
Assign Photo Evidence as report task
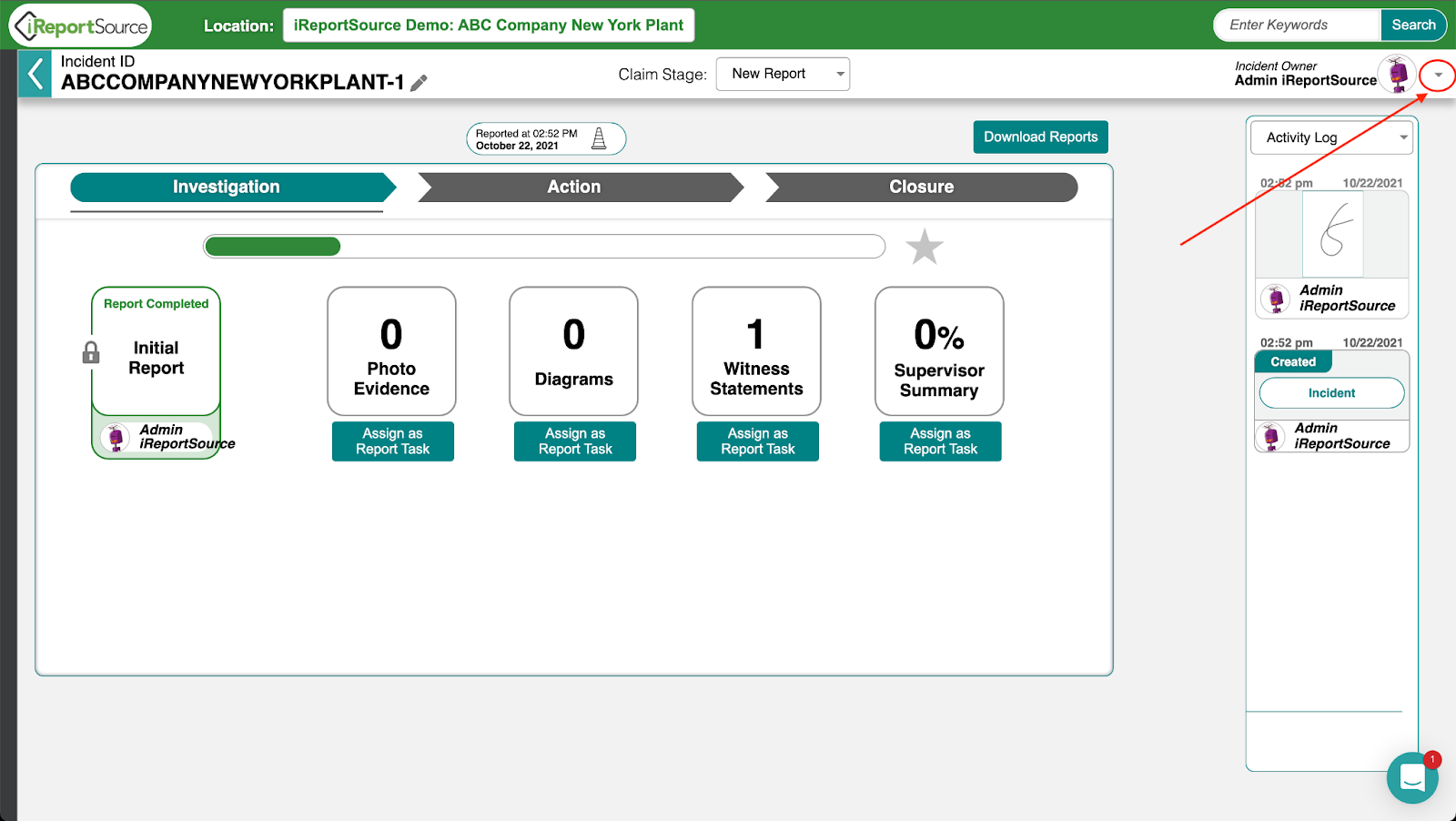pyautogui.click(x=393, y=441)
